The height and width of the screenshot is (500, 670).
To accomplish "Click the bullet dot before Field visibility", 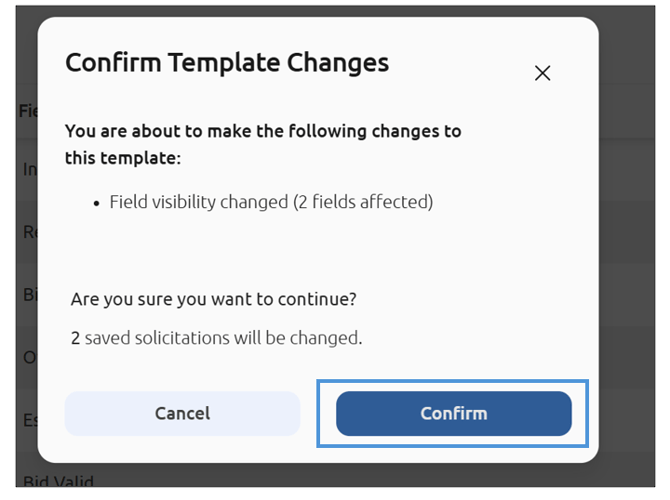I will [x=97, y=203].
